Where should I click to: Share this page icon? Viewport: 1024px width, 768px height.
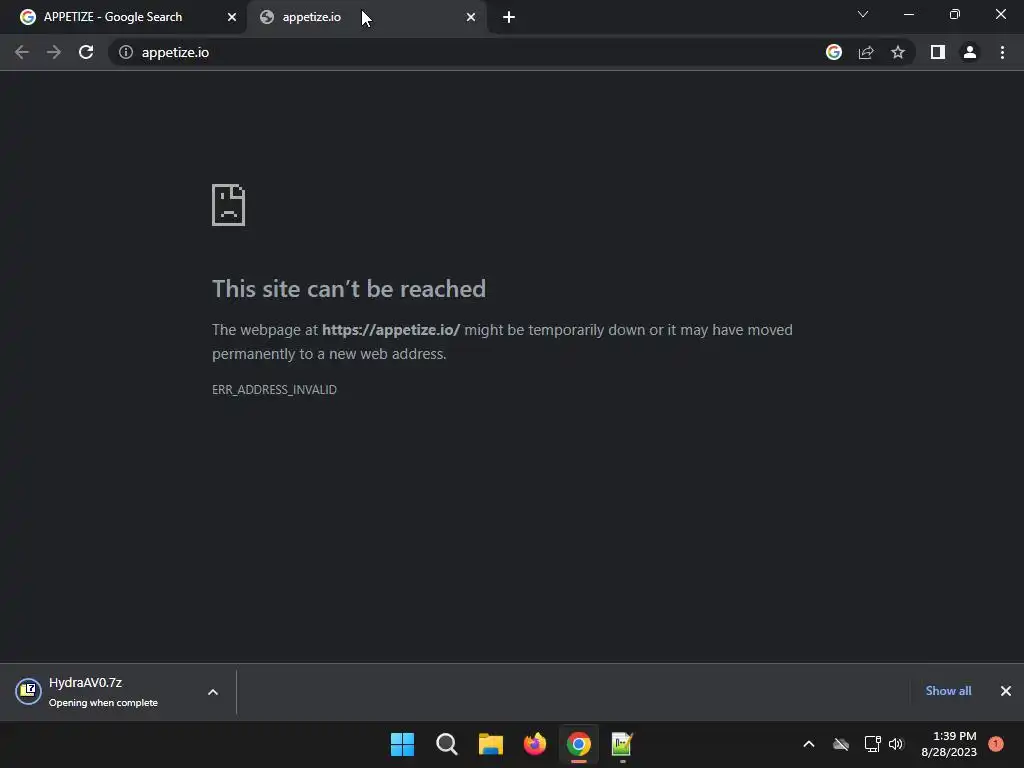click(866, 52)
